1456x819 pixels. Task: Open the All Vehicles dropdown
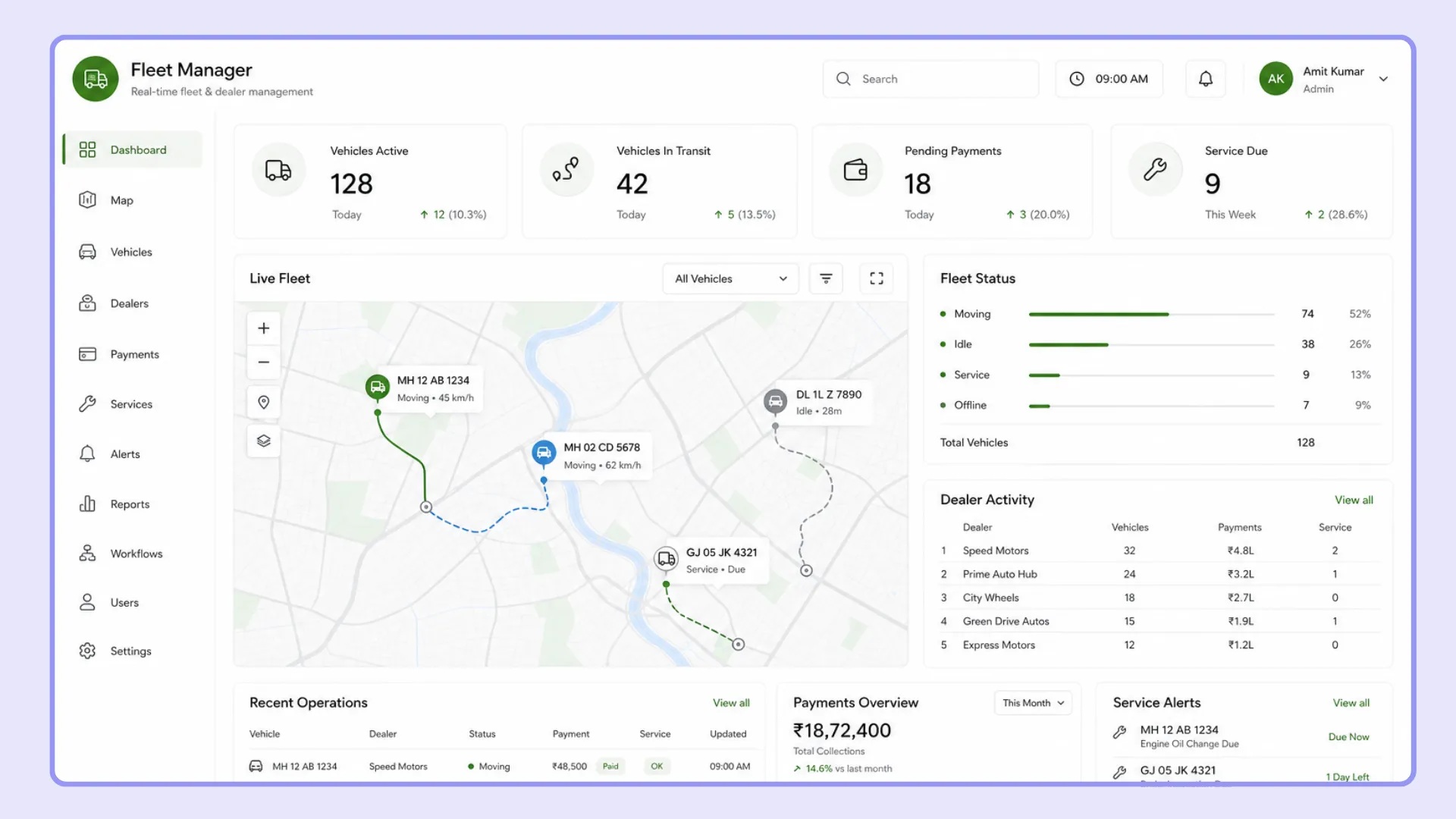[x=731, y=278]
